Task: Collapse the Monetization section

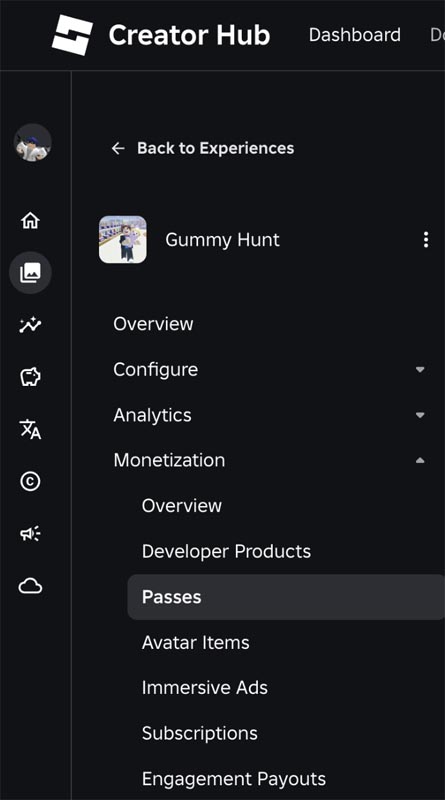Action: [x=269, y=460]
